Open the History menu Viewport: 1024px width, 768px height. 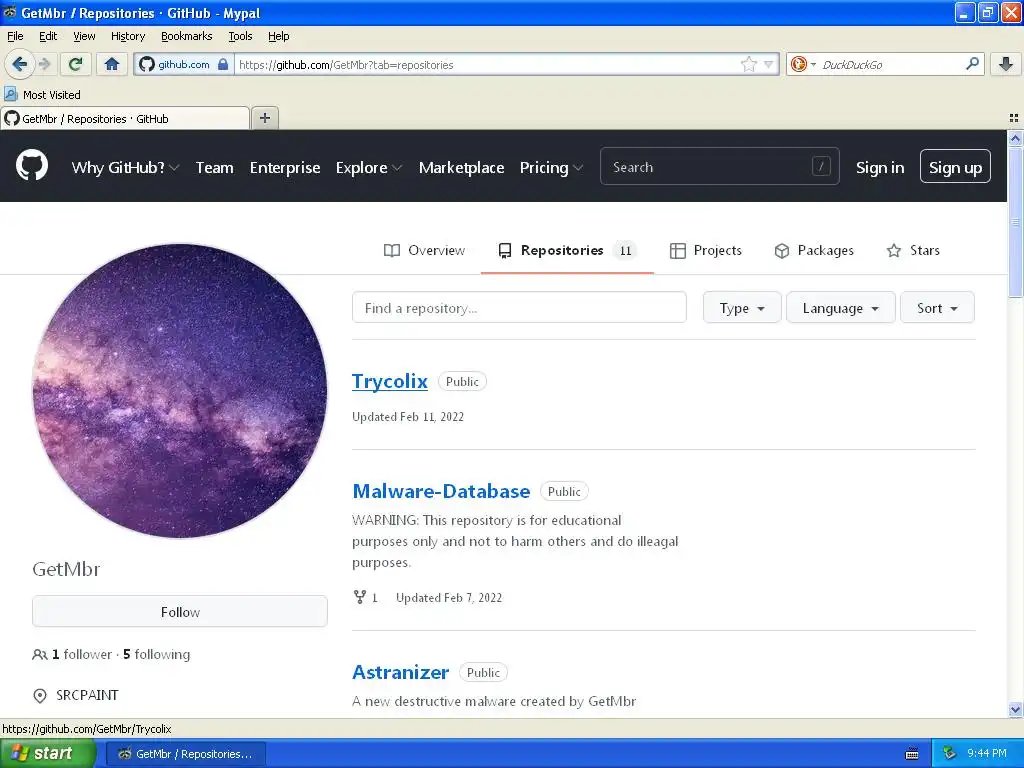[127, 36]
